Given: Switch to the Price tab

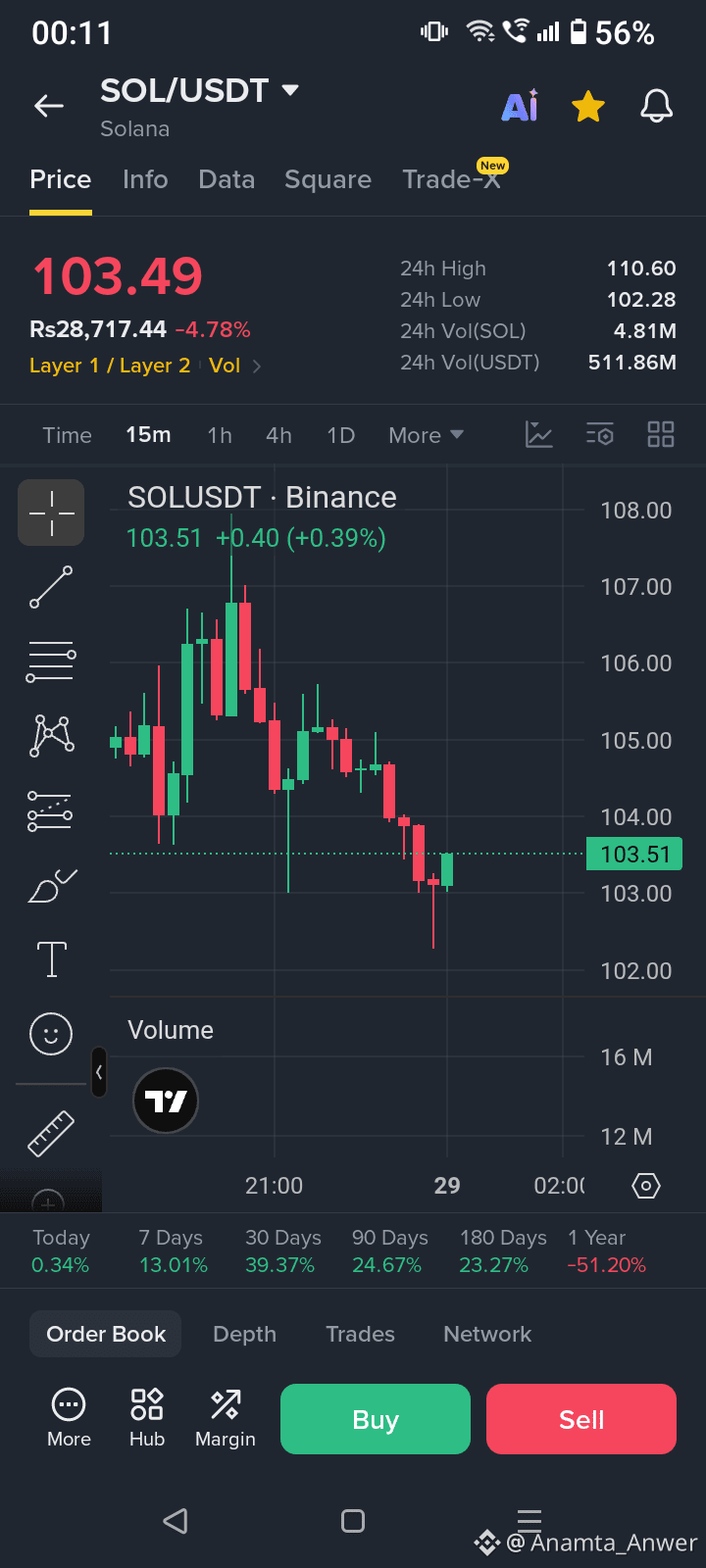Looking at the screenshot, I should point(61,179).
